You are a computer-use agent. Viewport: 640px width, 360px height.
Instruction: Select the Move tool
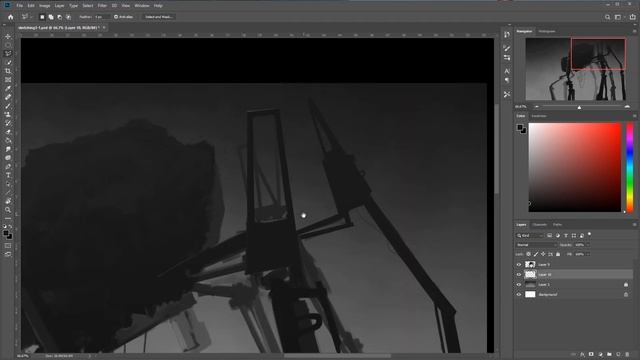8,36
